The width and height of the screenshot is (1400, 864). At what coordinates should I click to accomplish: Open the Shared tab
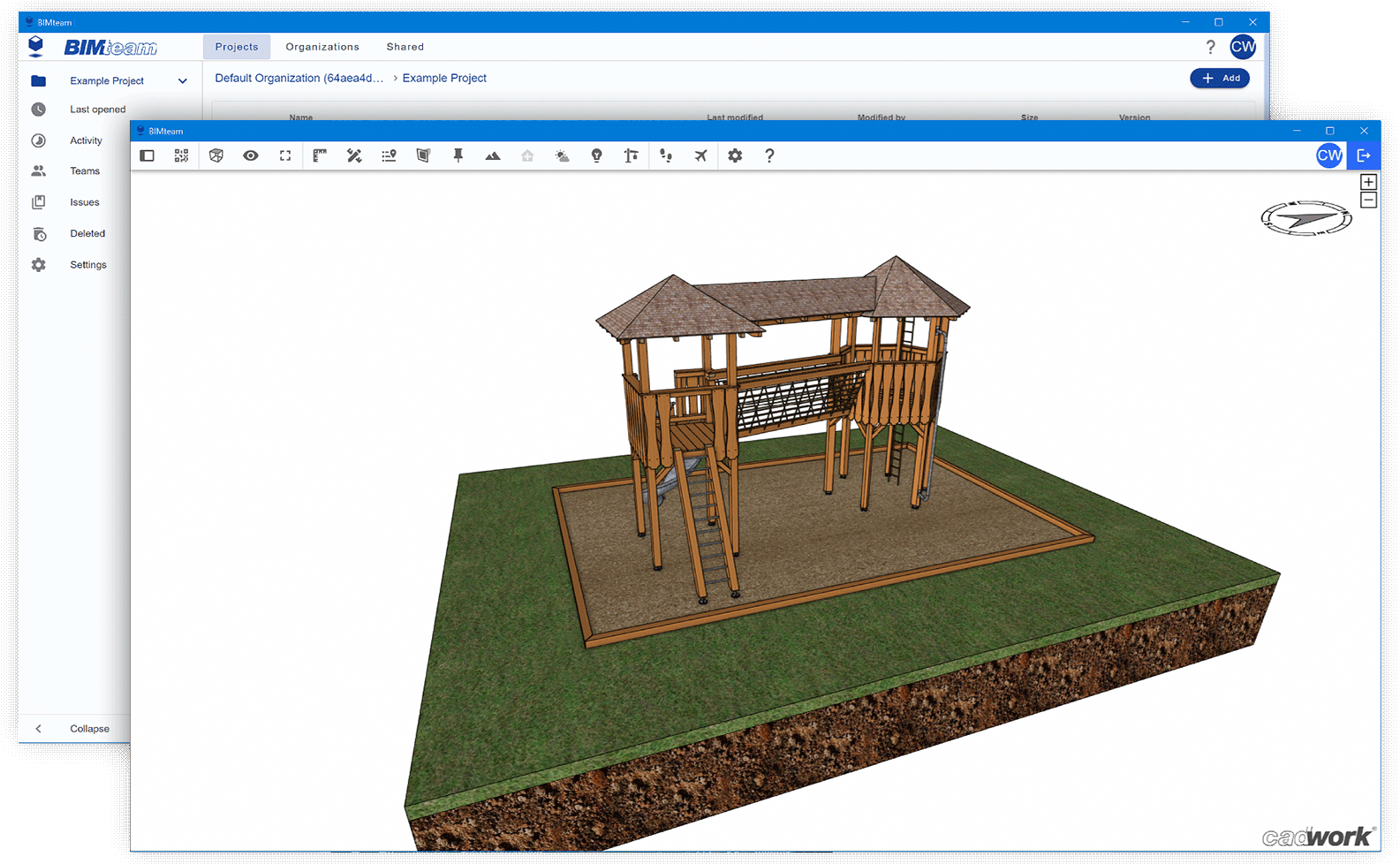405,47
